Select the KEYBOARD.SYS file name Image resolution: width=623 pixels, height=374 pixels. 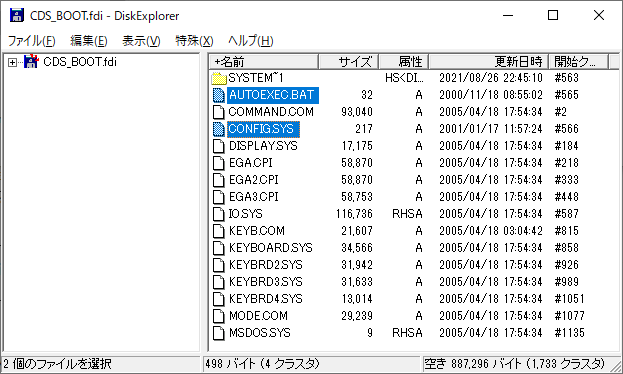(x=271, y=248)
